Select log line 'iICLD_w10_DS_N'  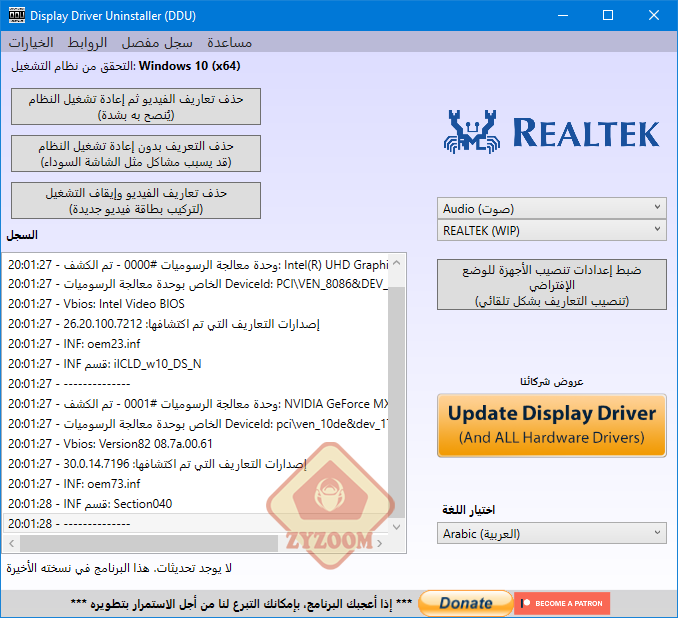195,364
